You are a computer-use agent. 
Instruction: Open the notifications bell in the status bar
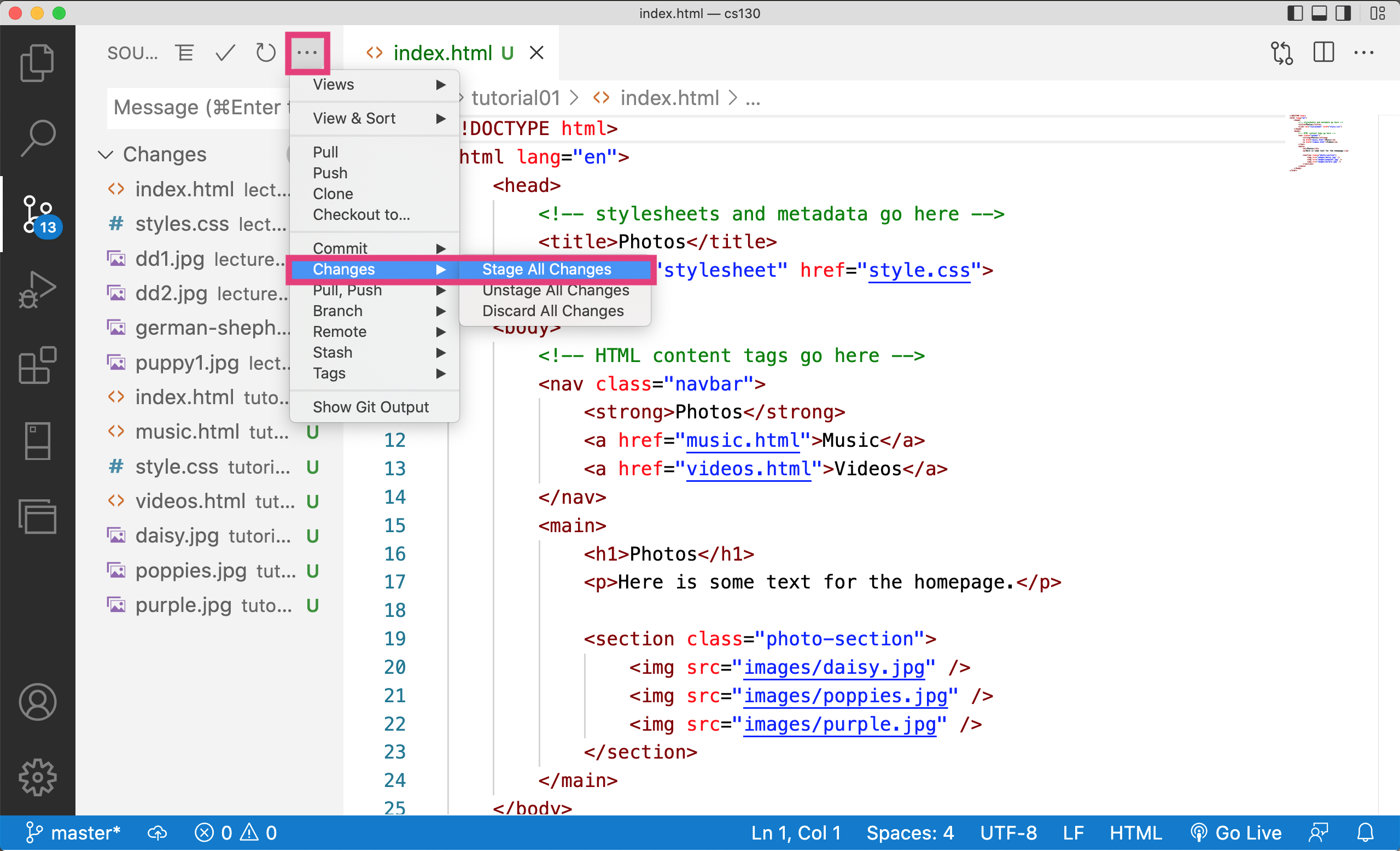coord(1366,832)
